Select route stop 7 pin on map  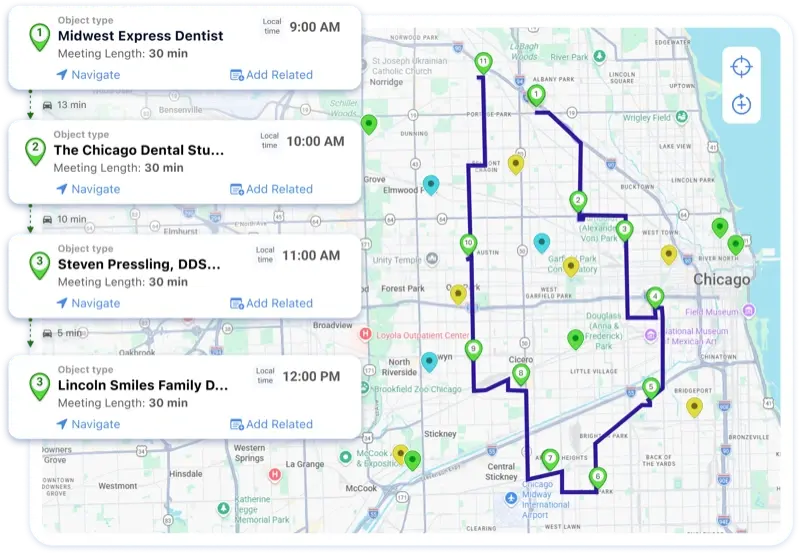549,459
